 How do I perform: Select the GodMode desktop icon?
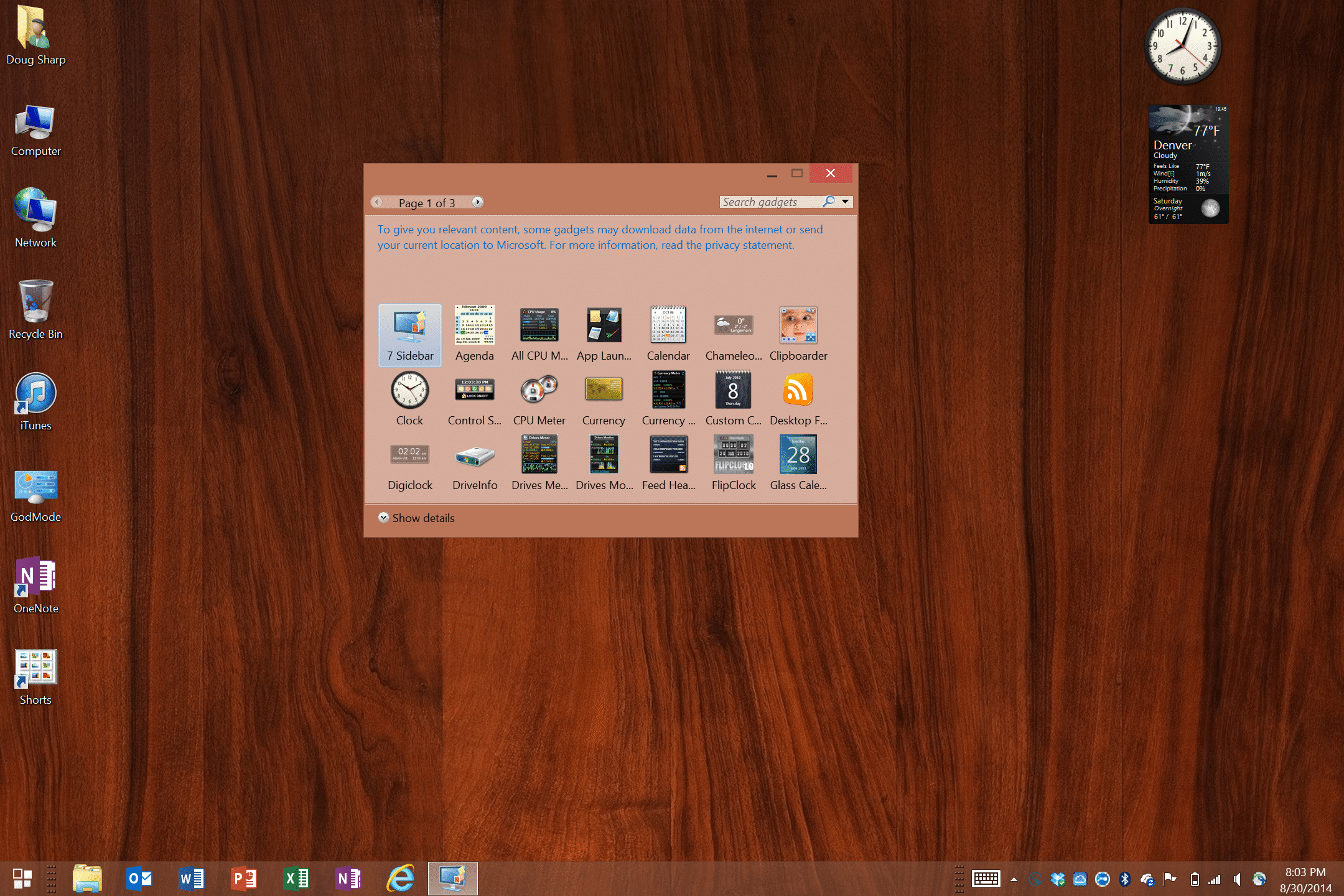pos(36,496)
